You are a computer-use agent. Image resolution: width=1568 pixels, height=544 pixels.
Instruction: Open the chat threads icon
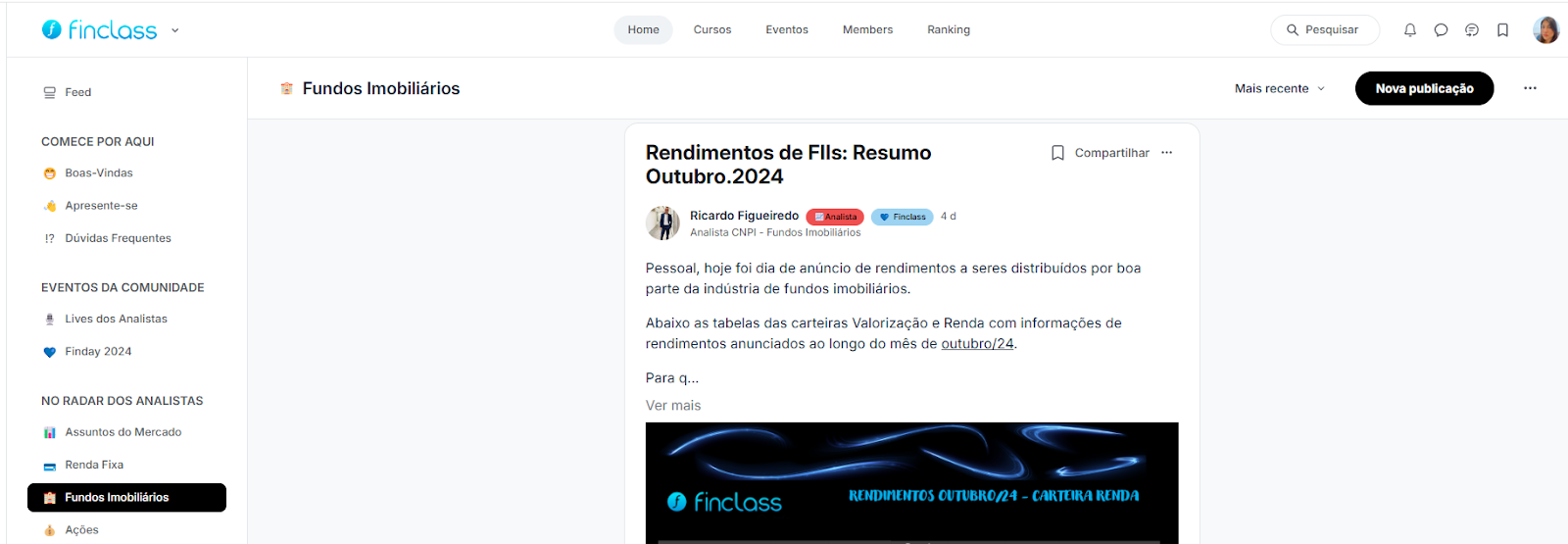[1472, 30]
